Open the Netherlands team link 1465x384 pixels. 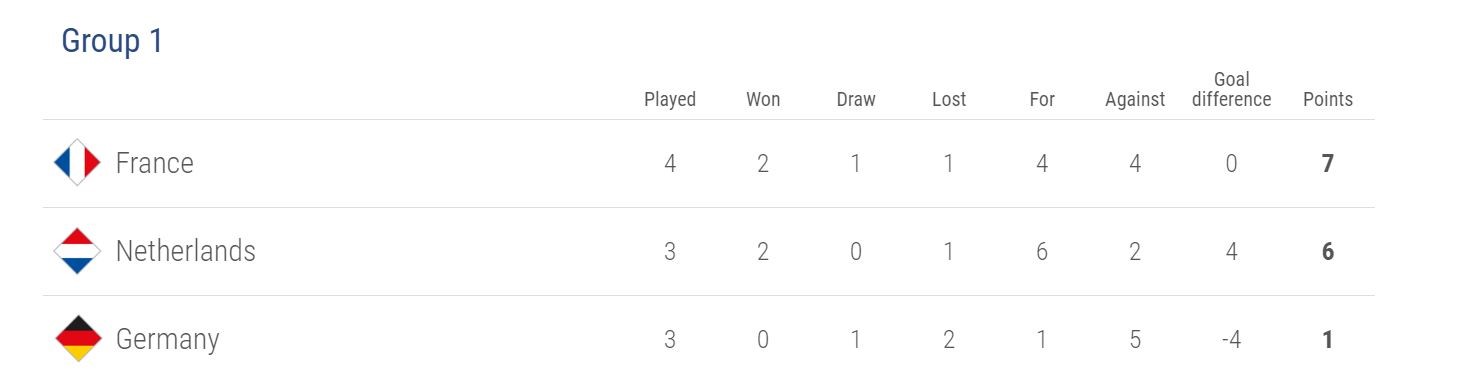(x=186, y=251)
